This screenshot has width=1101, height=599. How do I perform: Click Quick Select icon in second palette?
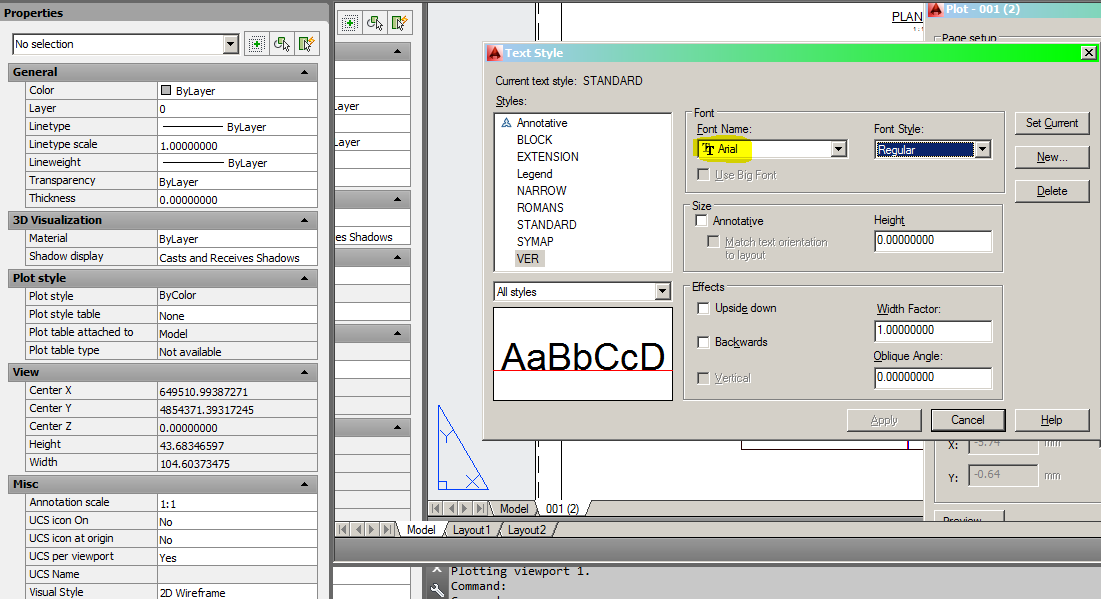[400, 23]
